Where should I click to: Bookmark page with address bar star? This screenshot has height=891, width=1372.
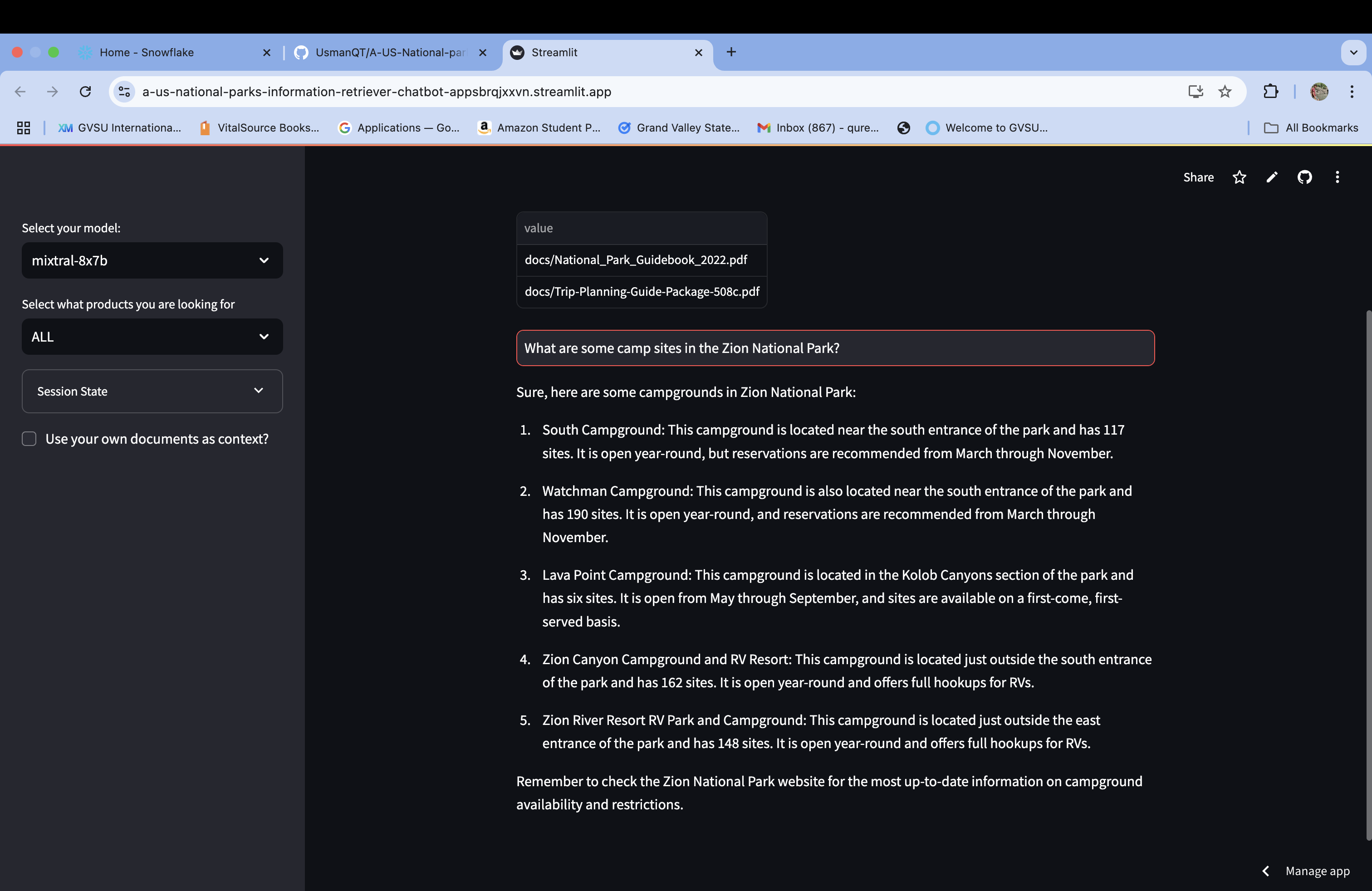click(x=1225, y=92)
